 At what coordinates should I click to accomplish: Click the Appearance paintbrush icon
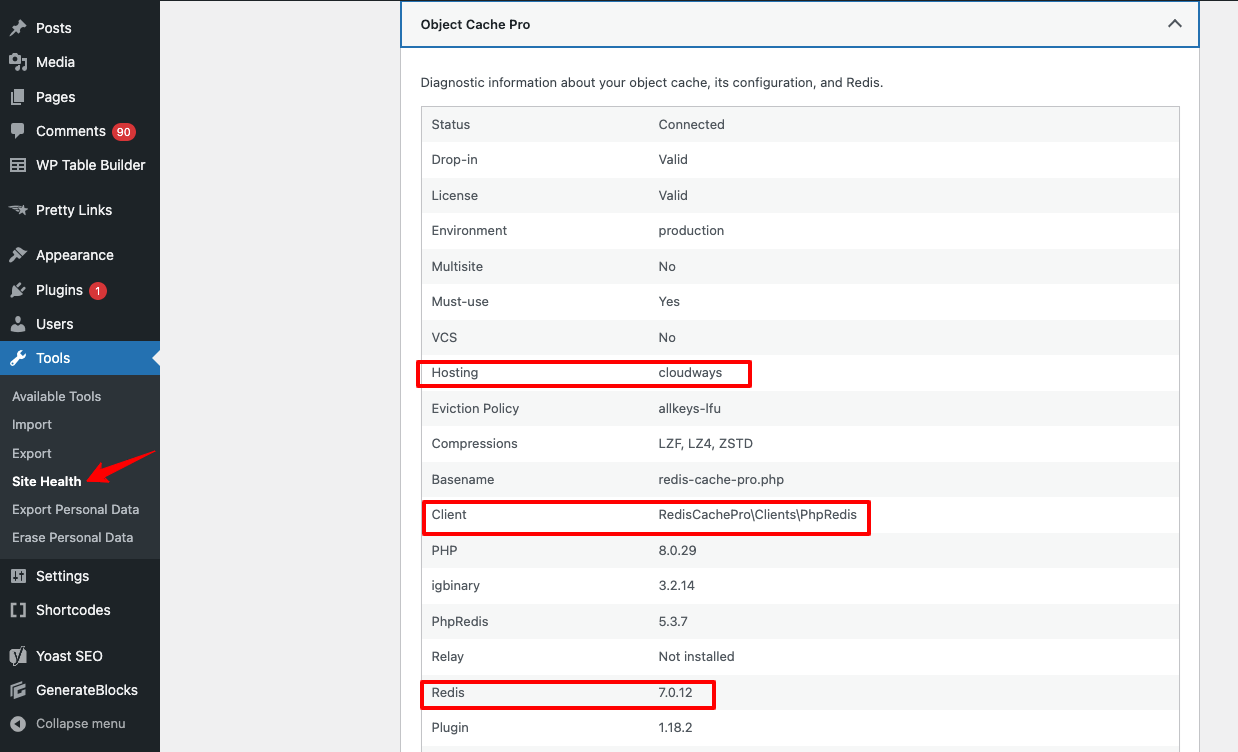tap(18, 255)
